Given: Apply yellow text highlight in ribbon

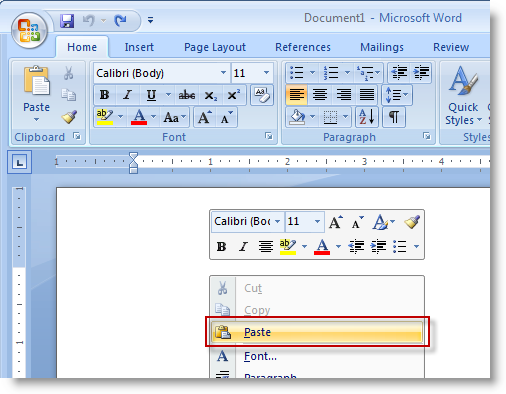Looking at the screenshot, I should pyautogui.click(x=105, y=117).
